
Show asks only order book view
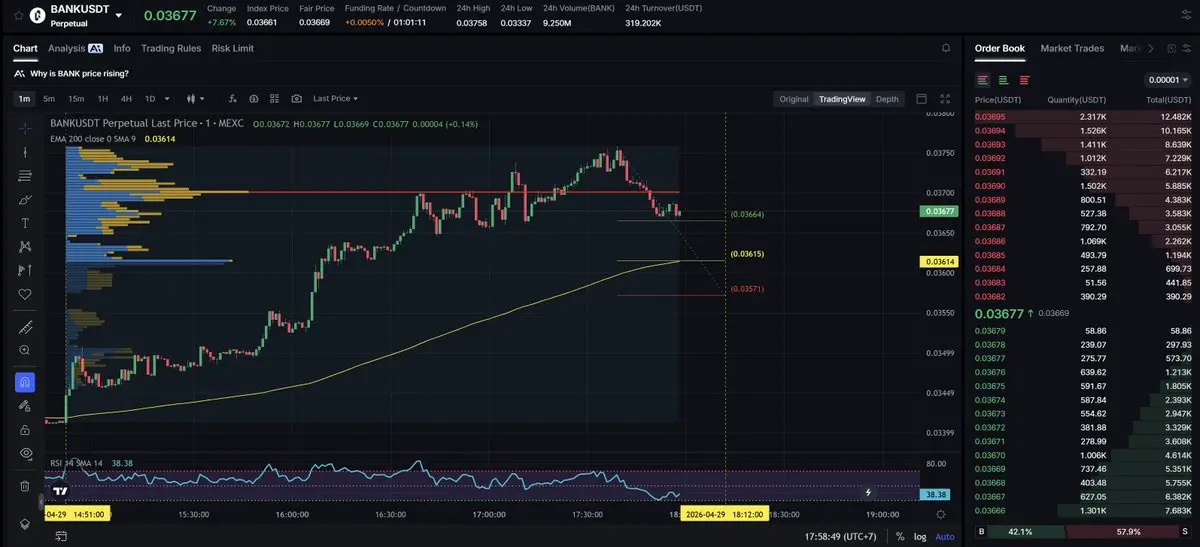tap(1023, 80)
